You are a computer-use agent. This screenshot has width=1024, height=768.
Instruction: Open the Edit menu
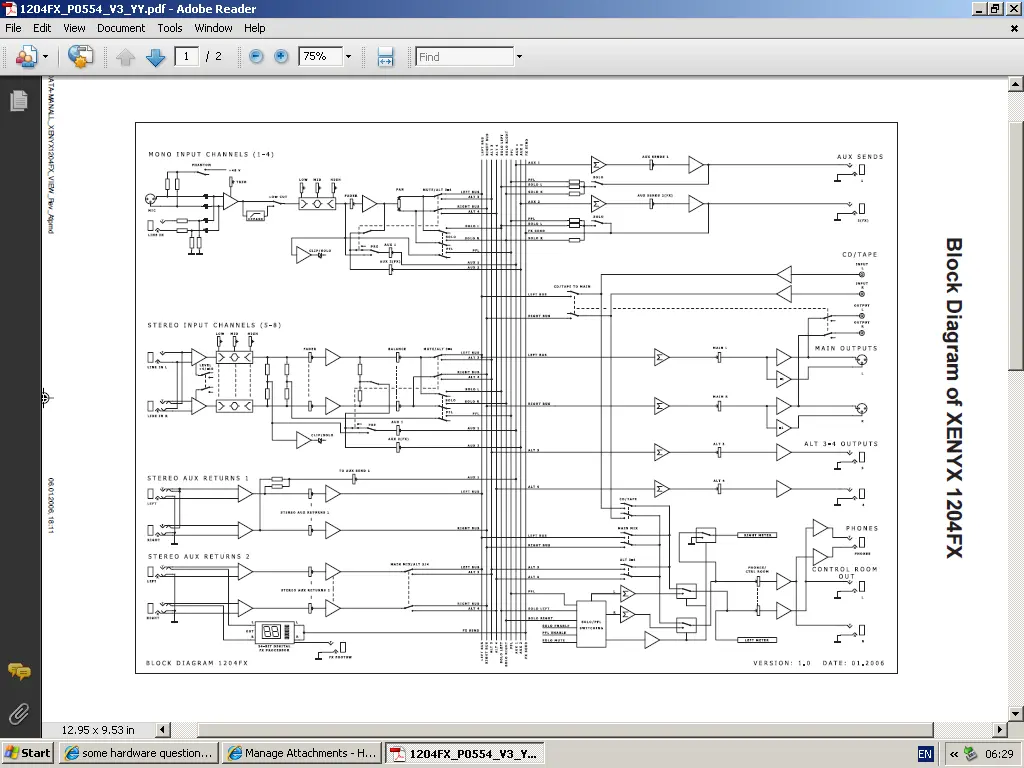(42, 28)
